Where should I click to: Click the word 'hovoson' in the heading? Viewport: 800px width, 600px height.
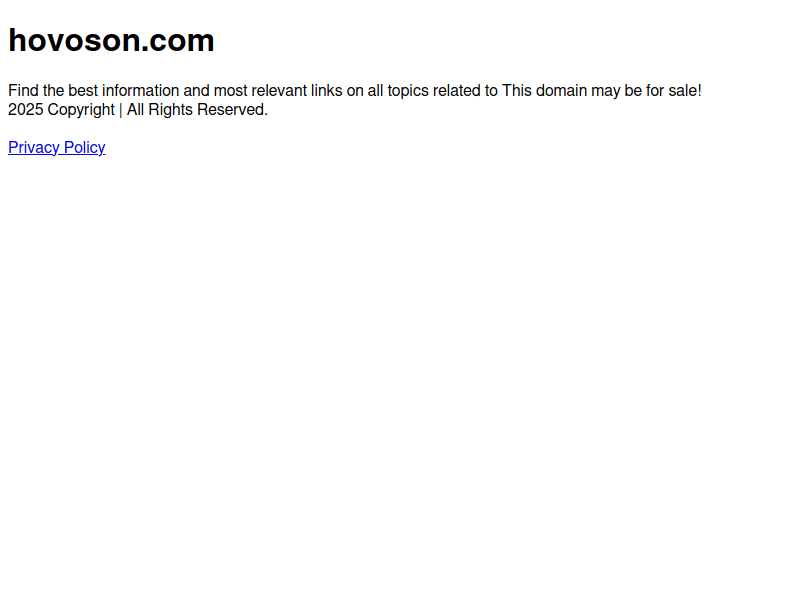(74, 40)
